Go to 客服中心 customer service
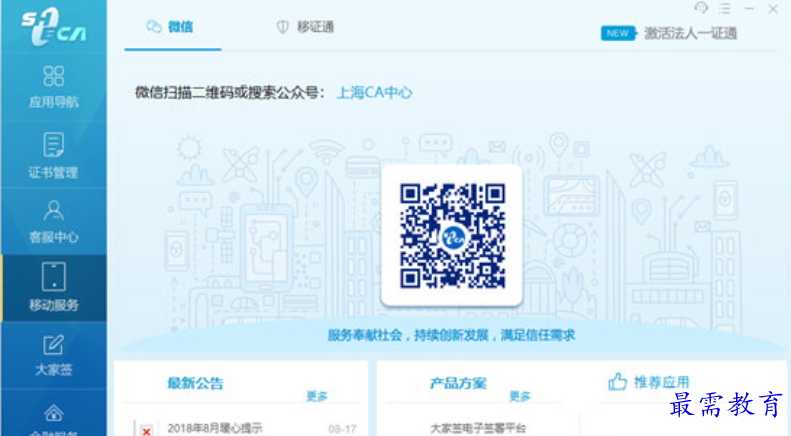Screen dimensions: 791x436 [53, 222]
